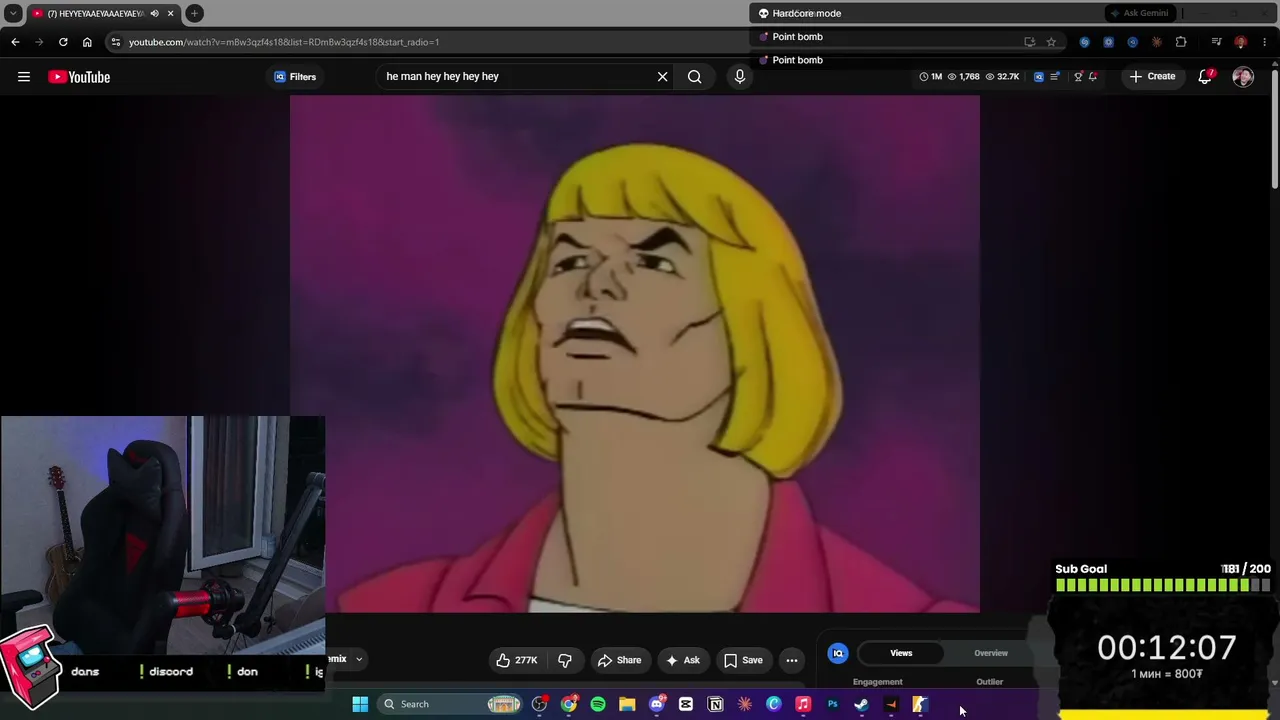Open Spotify from the taskbar
This screenshot has width=1280, height=720.
click(598, 704)
